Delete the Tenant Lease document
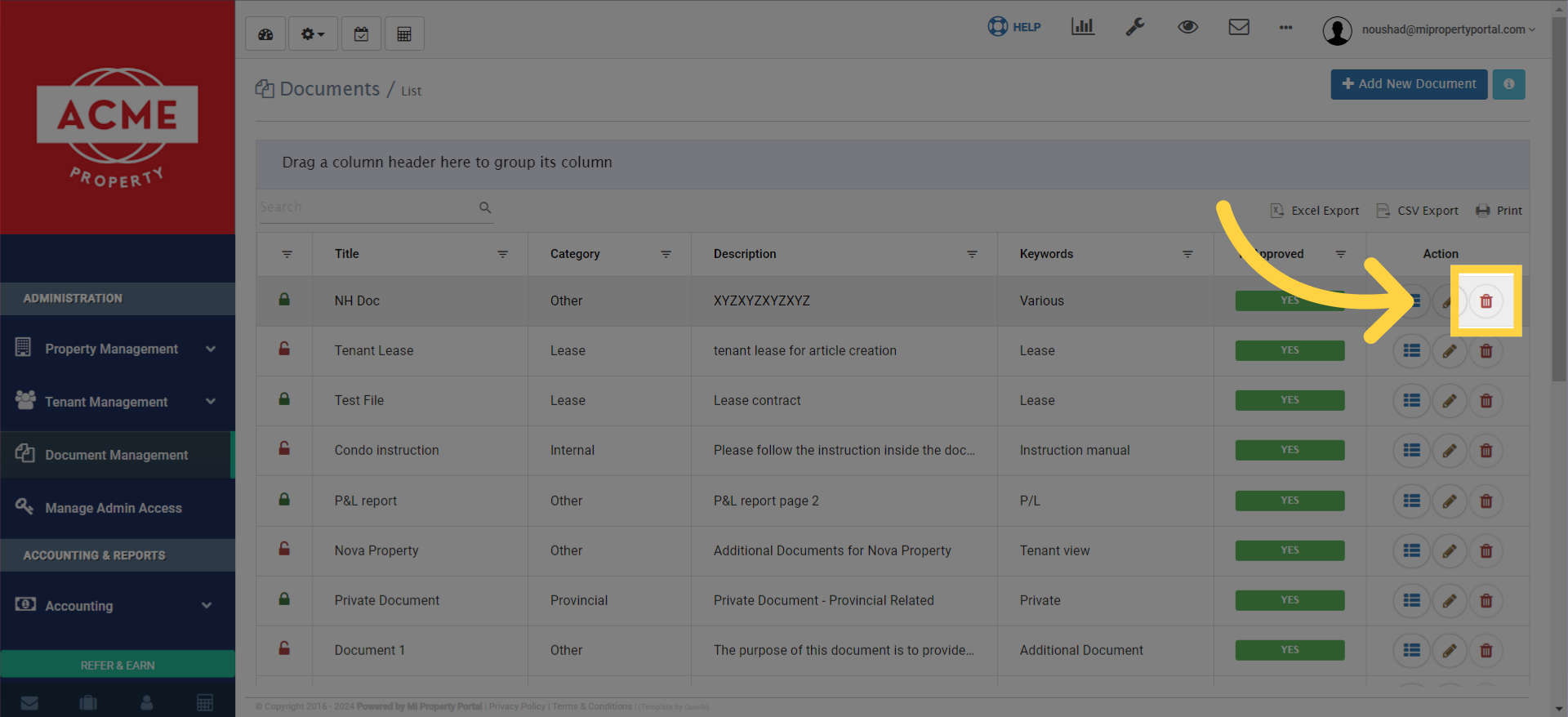This screenshot has height=717, width=1568. coord(1486,351)
